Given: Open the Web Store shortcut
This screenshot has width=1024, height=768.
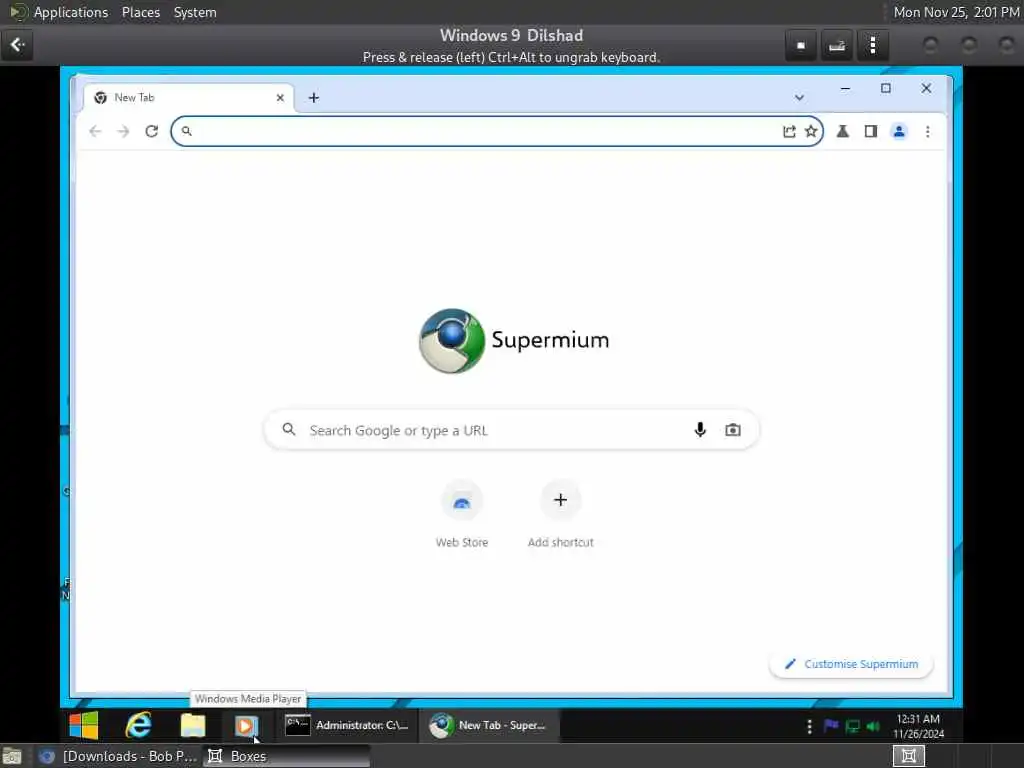Looking at the screenshot, I should click(x=462, y=515).
